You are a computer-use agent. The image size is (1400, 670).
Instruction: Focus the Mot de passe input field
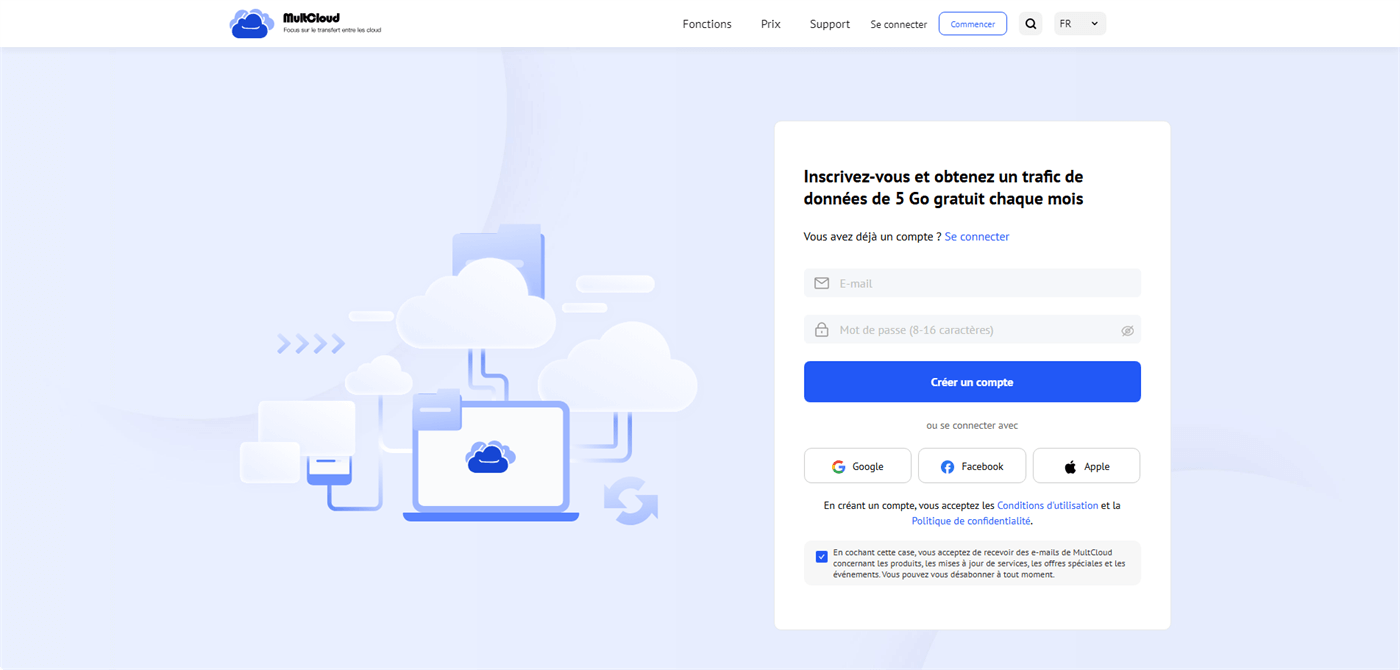tap(972, 330)
